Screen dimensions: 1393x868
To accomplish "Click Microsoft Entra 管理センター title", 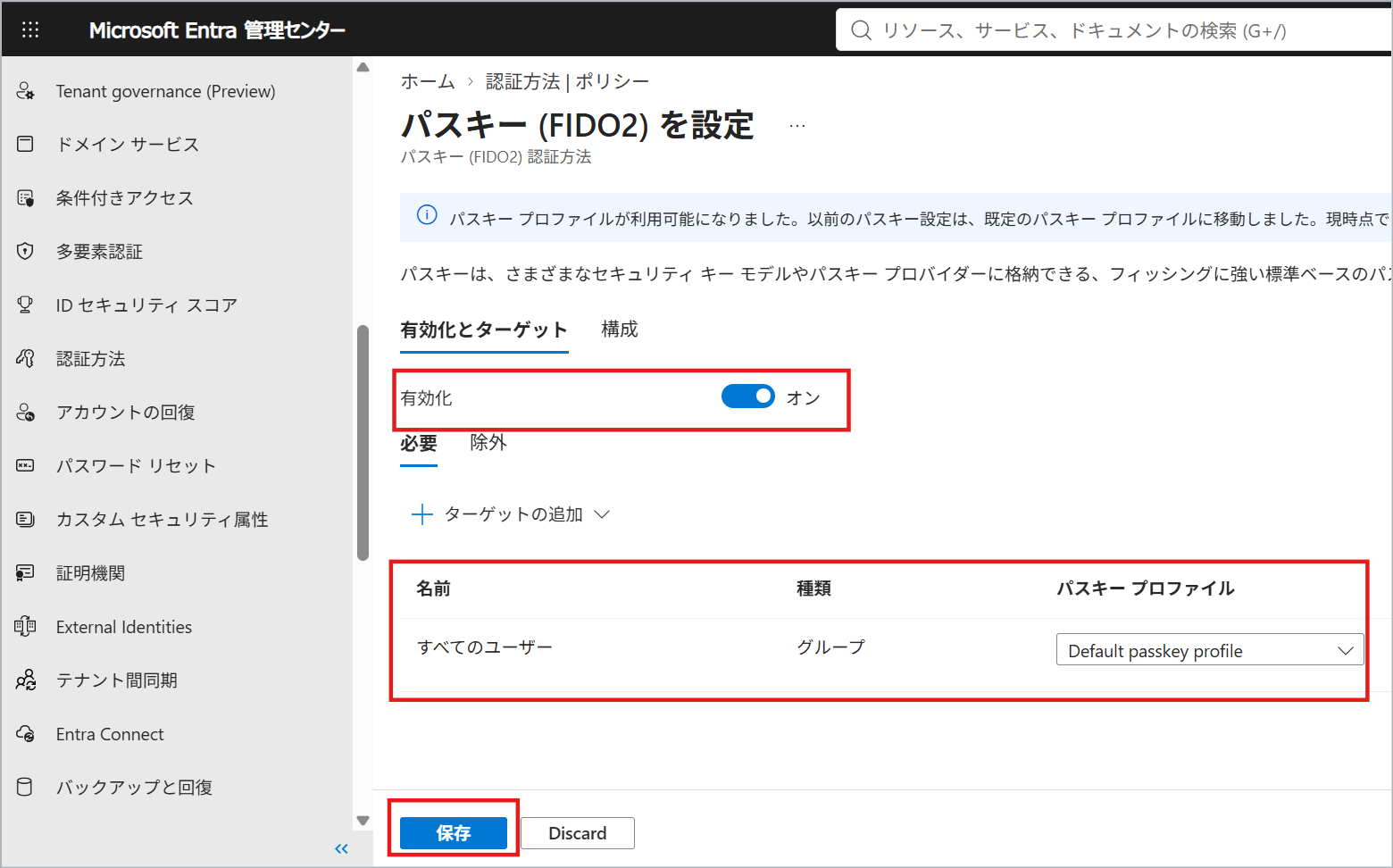I will [217, 30].
